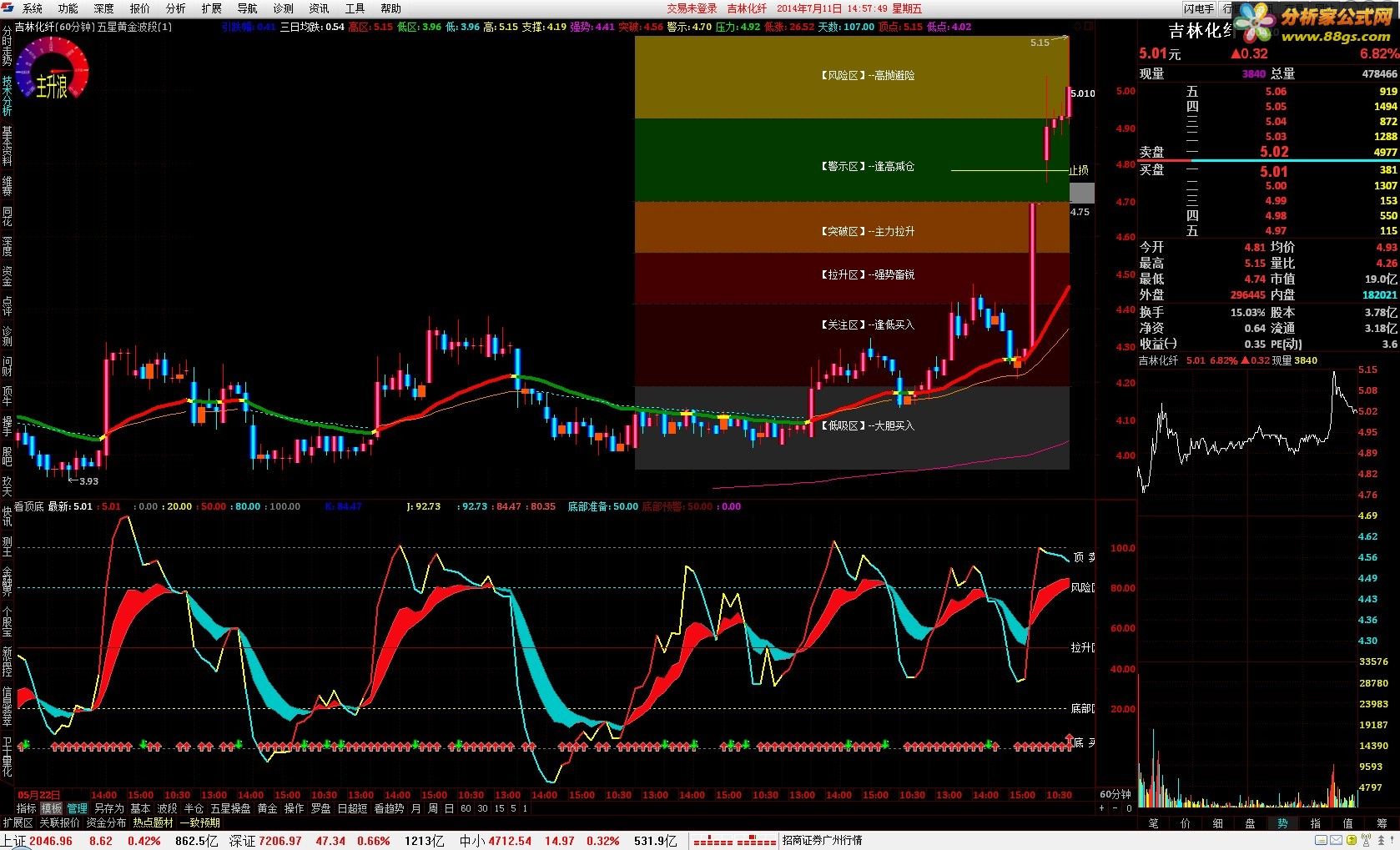Click the notepad icon left of the envelope
Image resolution: width=1400 pixels, height=850 pixels.
click(1321, 840)
